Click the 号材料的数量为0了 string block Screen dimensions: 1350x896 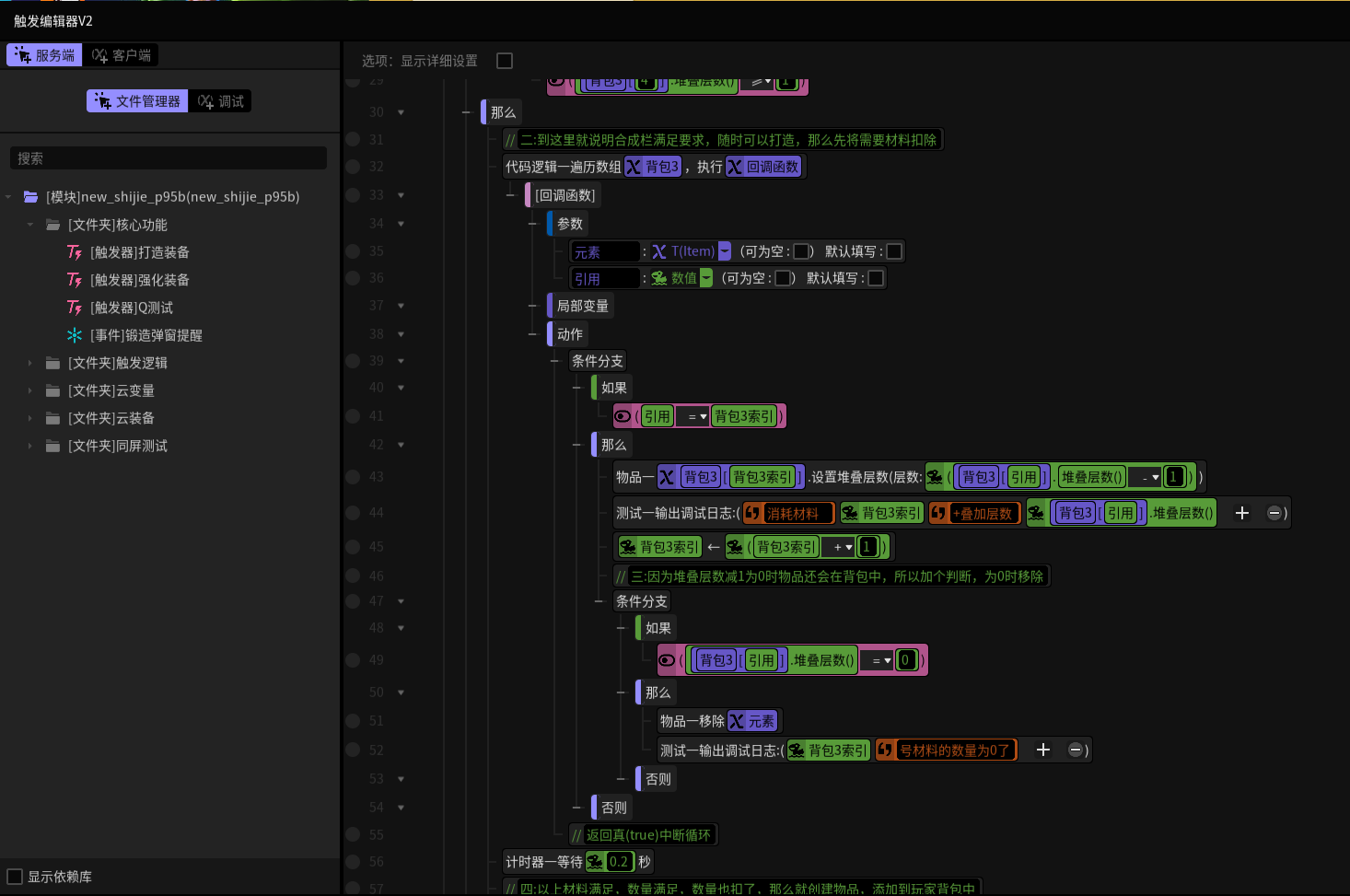947,750
